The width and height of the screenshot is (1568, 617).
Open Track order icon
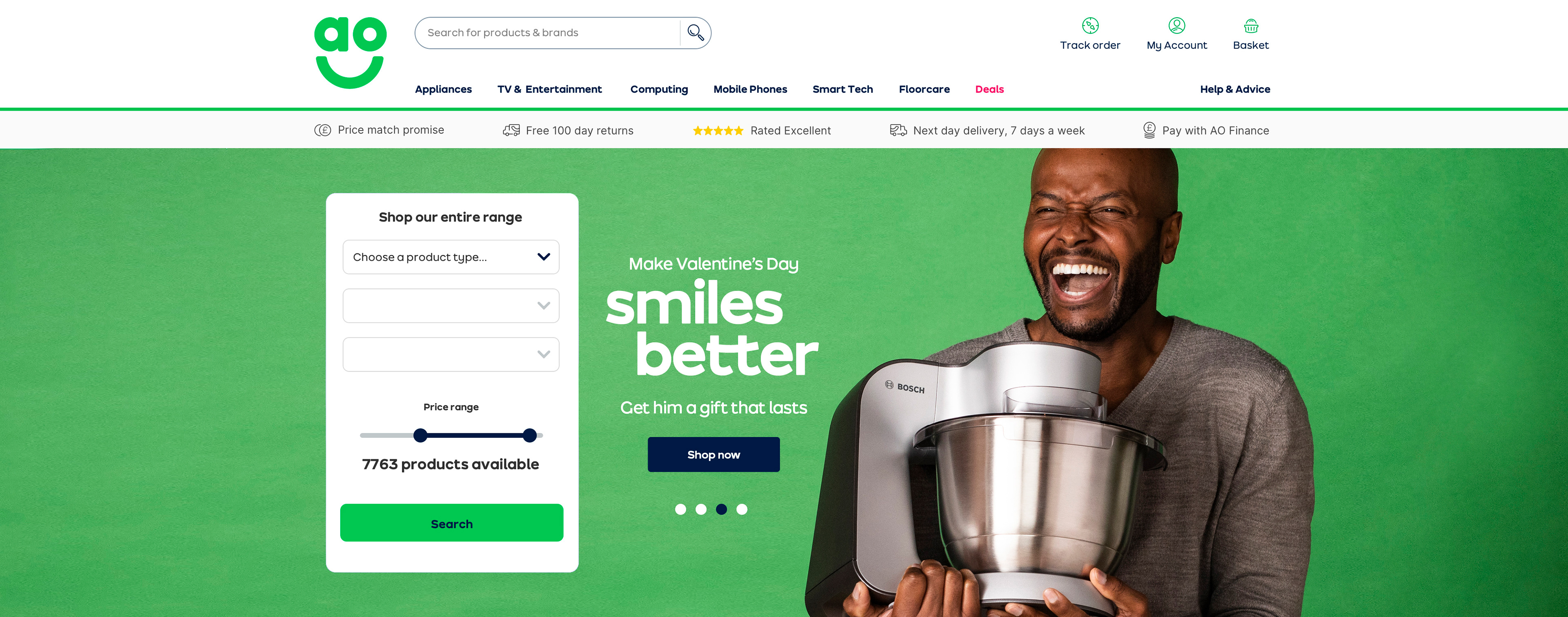(1089, 26)
